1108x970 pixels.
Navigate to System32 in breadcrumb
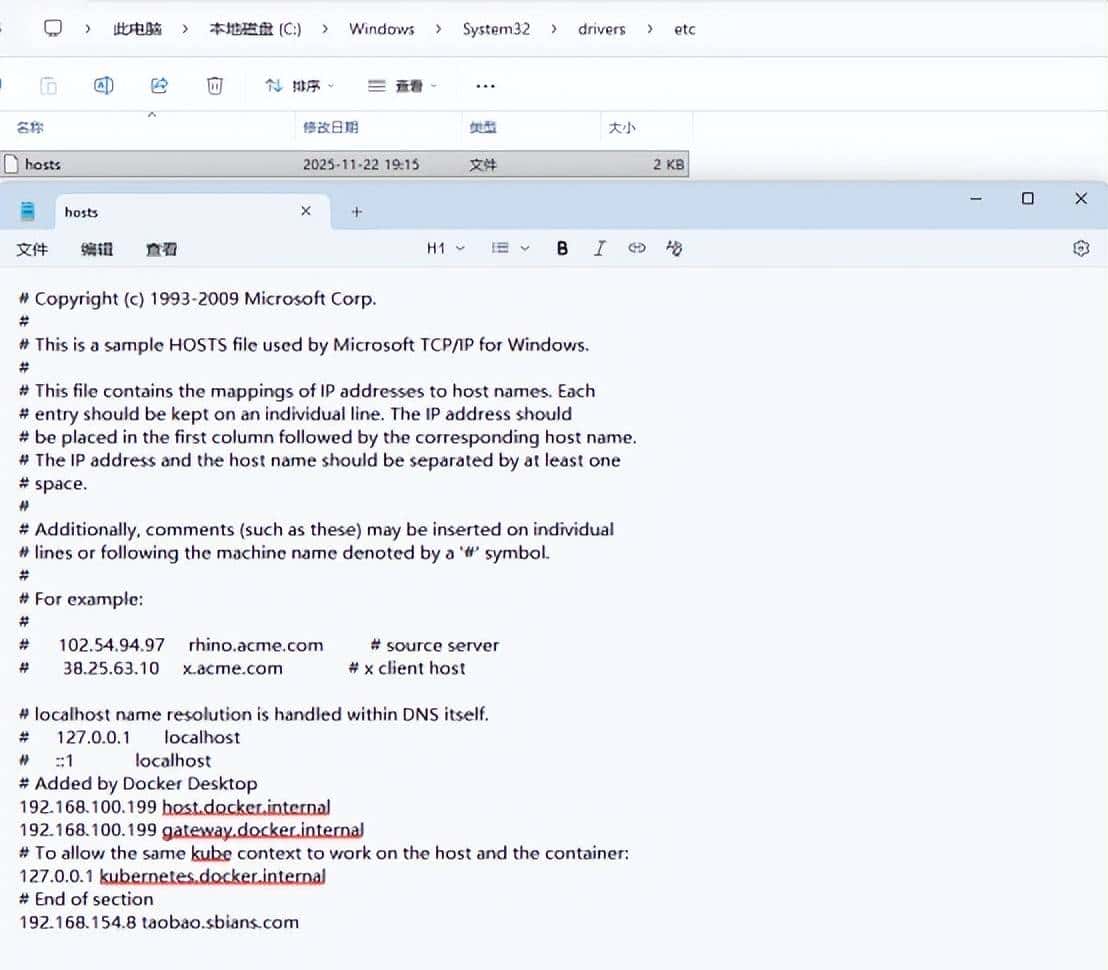[x=496, y=29]
